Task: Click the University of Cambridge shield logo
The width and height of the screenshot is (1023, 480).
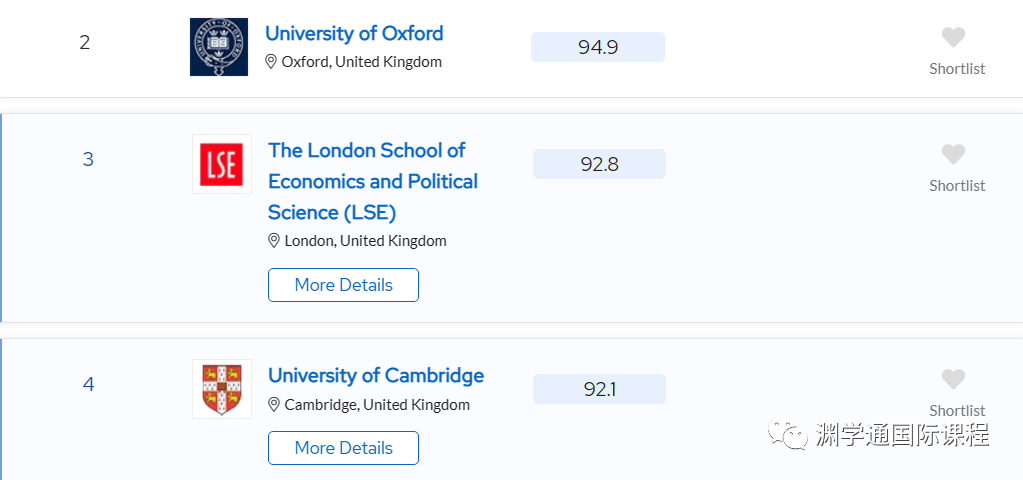Action: click(x=222, y=389)
